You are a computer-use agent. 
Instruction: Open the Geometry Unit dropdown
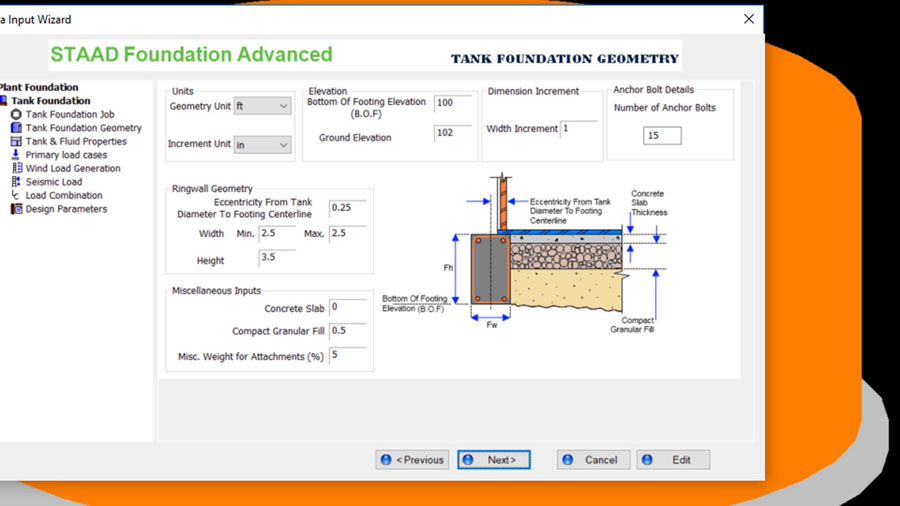pos(262,106)
